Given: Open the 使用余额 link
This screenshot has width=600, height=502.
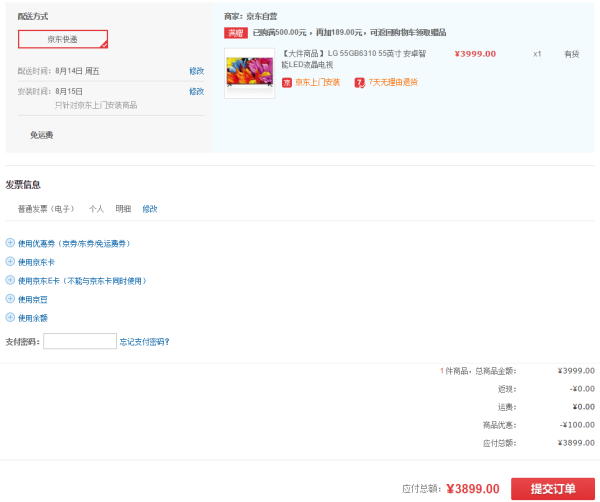Looking at the screenshot, I should 33,318.
